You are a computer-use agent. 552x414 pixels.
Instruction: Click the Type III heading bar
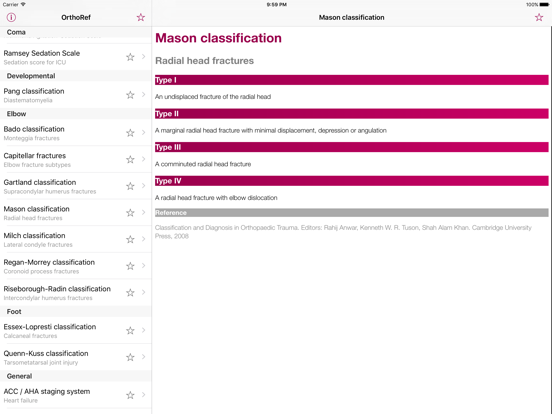[351, 147]
